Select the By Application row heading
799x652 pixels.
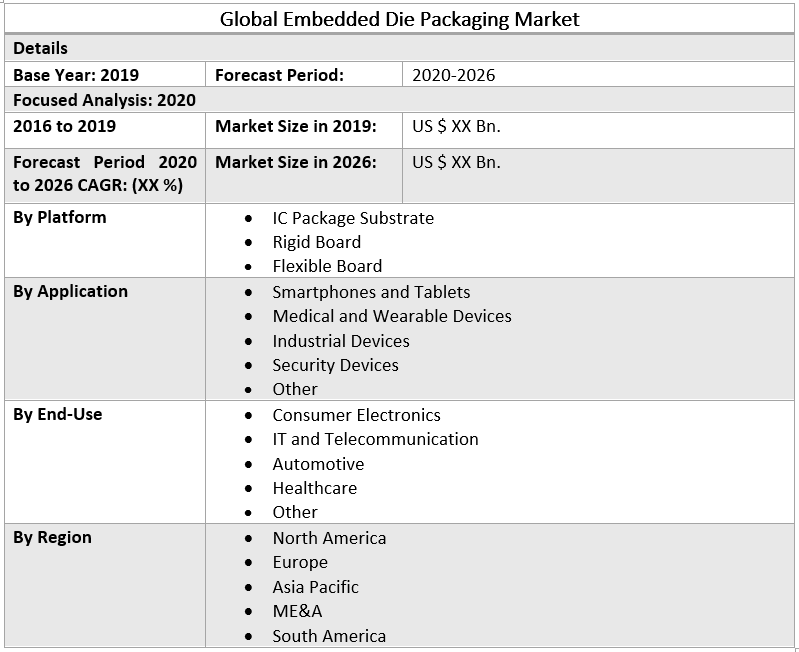(70, 291)
